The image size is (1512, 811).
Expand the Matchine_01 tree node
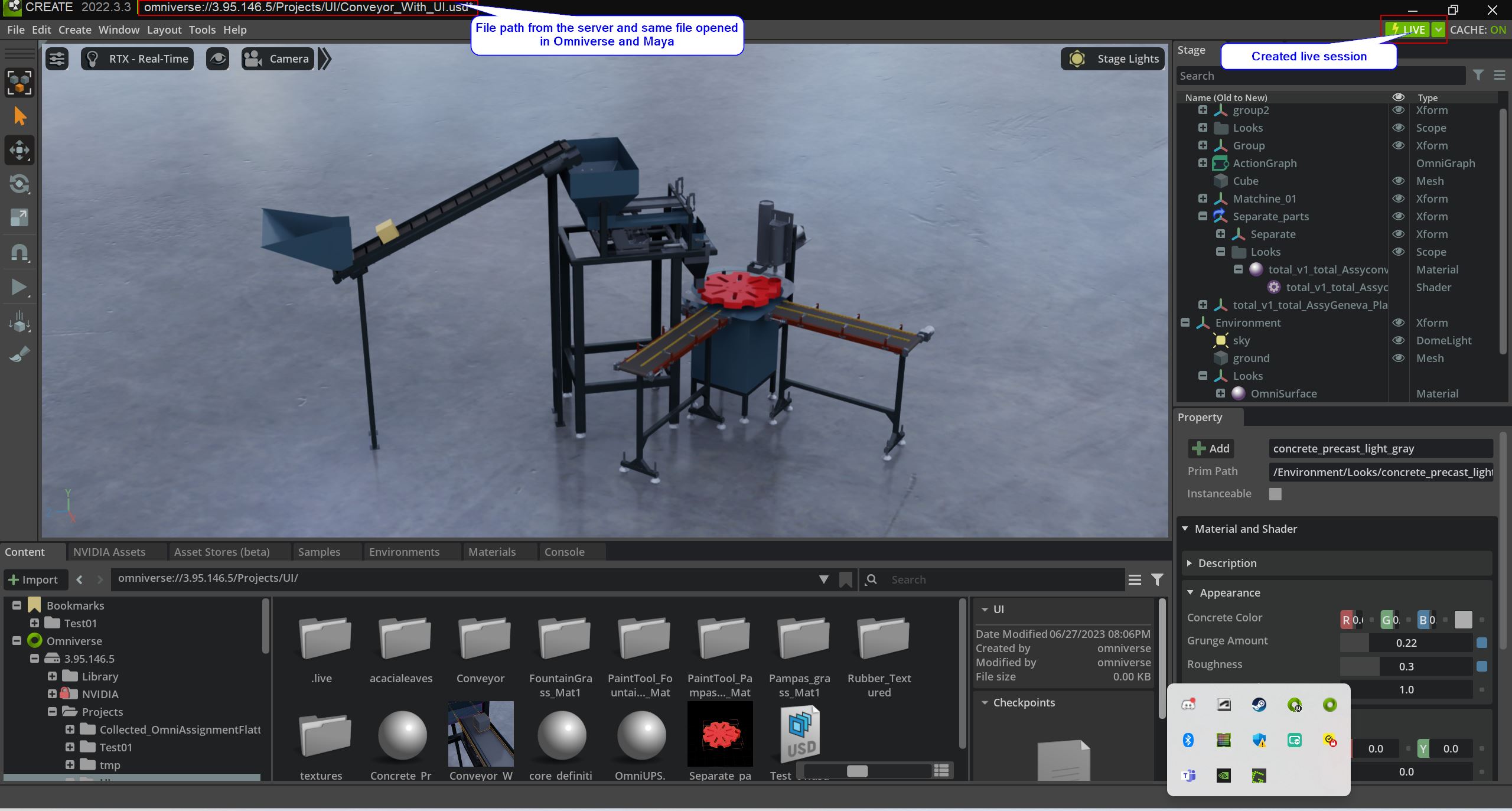(1203, 198)
